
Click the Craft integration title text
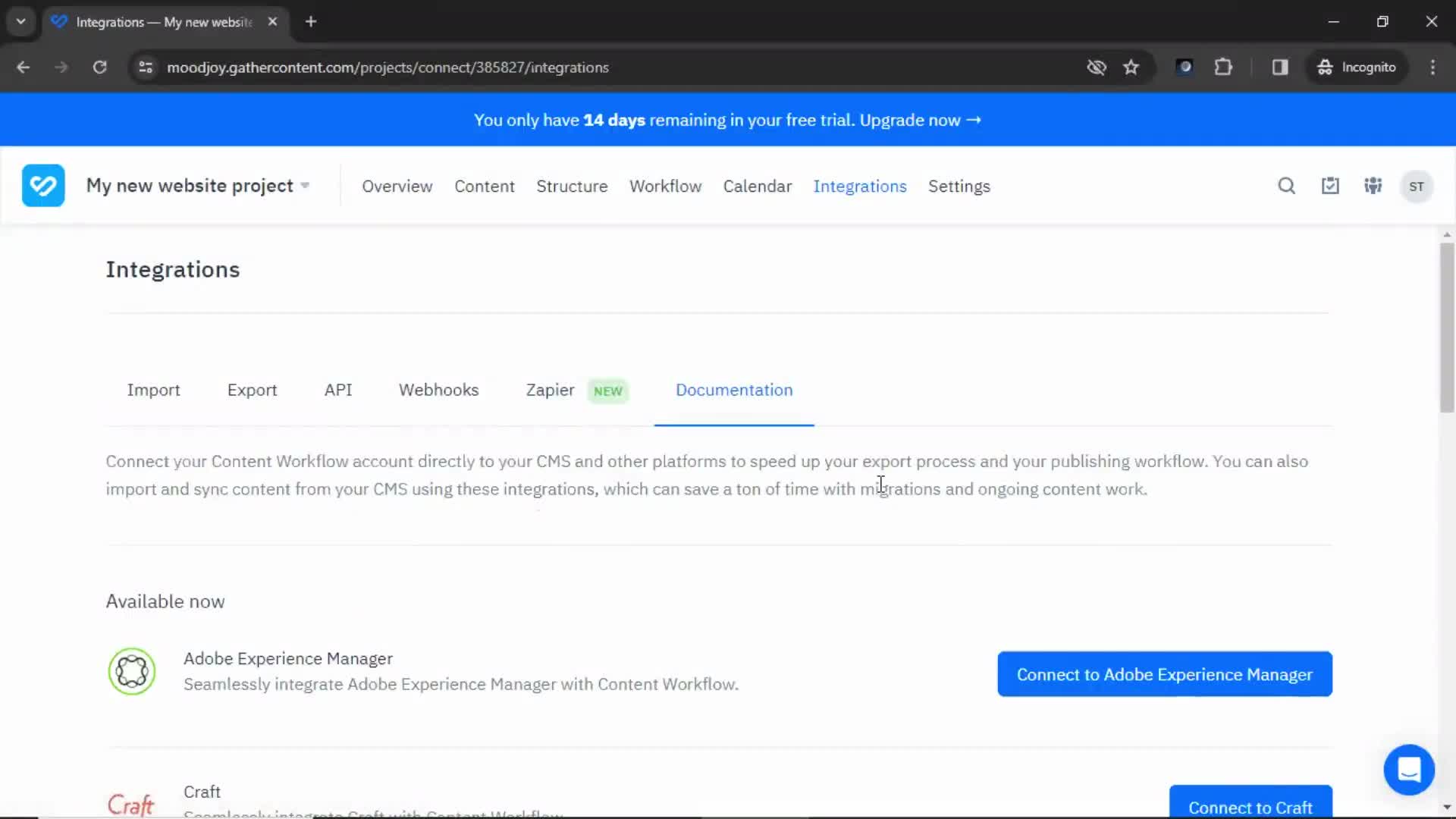(x=202, y=792)
